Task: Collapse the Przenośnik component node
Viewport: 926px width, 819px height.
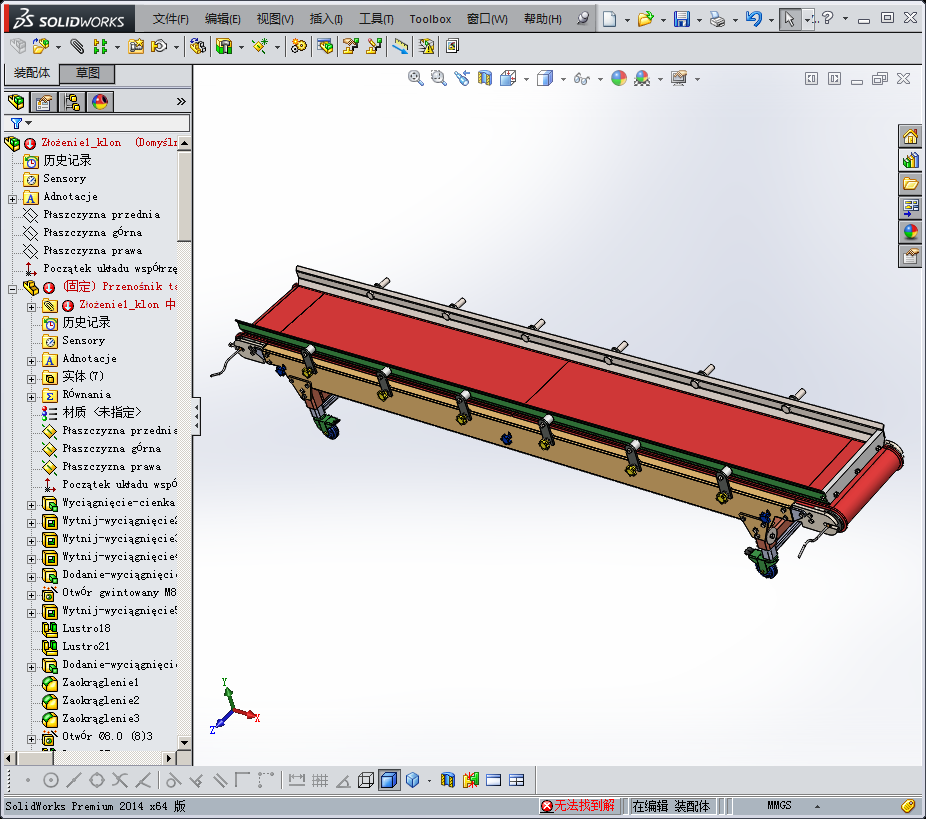Action: [12, 289]
